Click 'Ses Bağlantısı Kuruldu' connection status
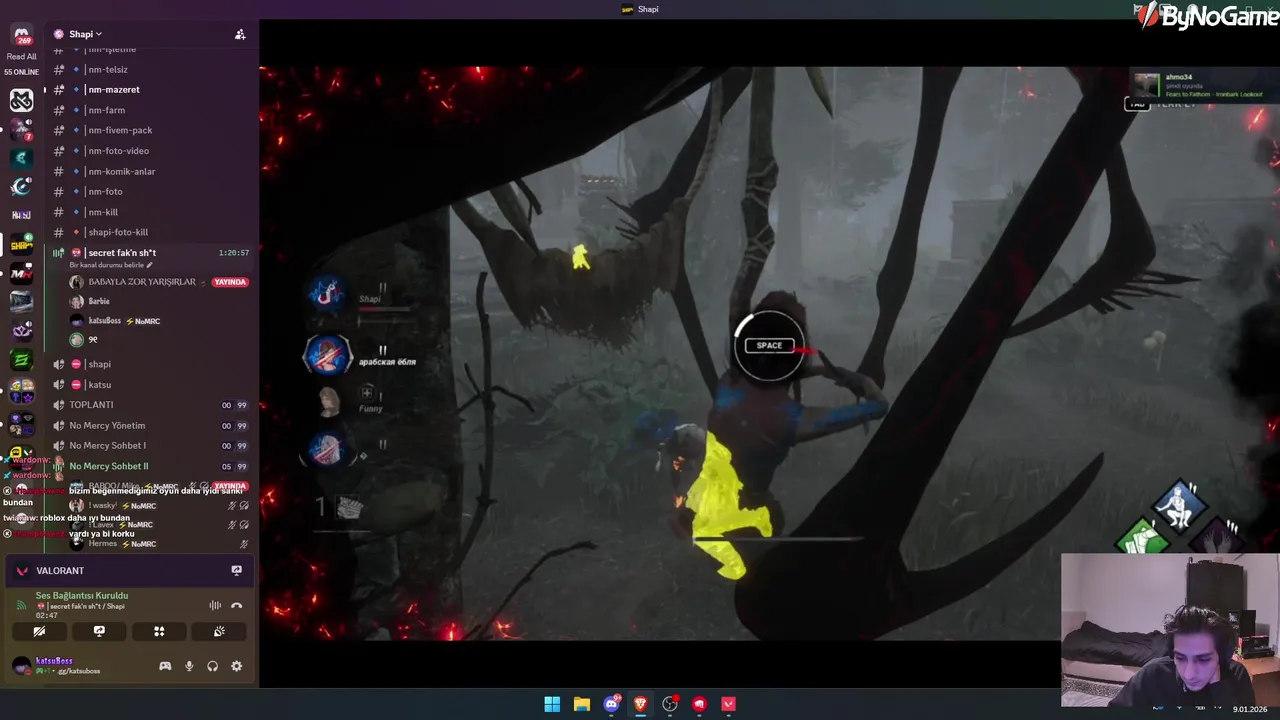Viewport: 1280px width, 720px height. 82,595
